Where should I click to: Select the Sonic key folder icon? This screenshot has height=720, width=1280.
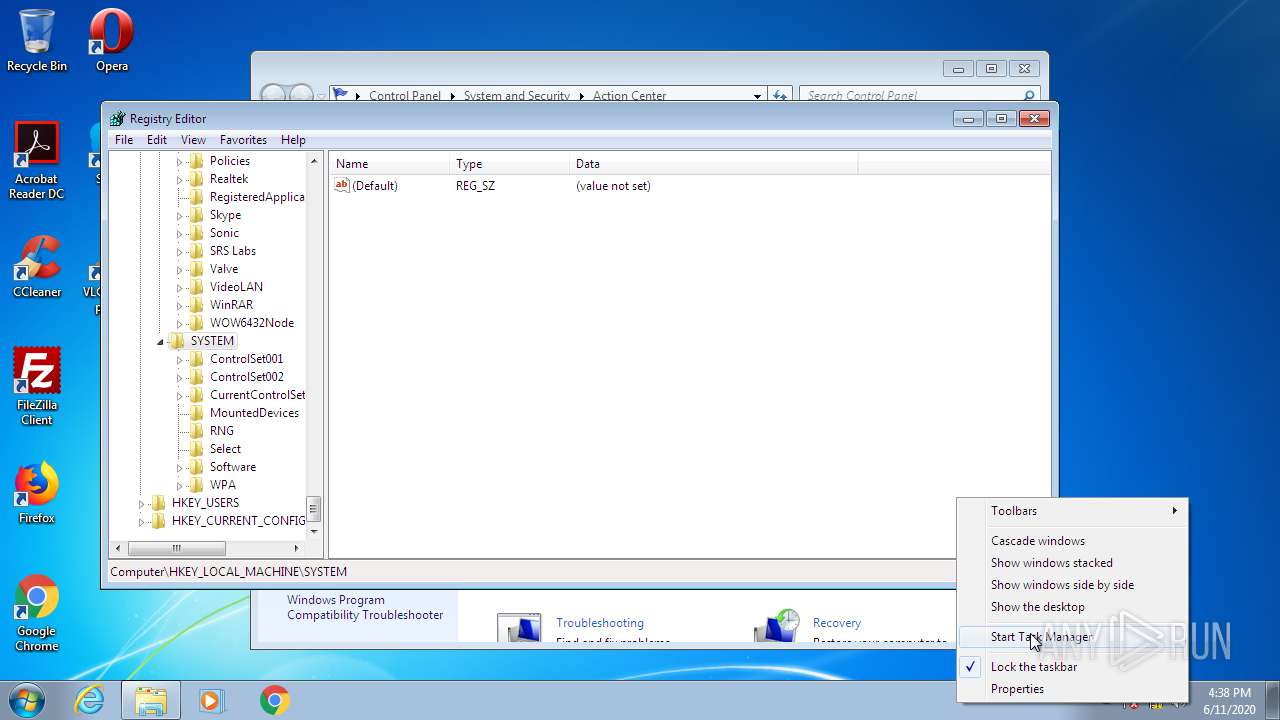point(196,233)
